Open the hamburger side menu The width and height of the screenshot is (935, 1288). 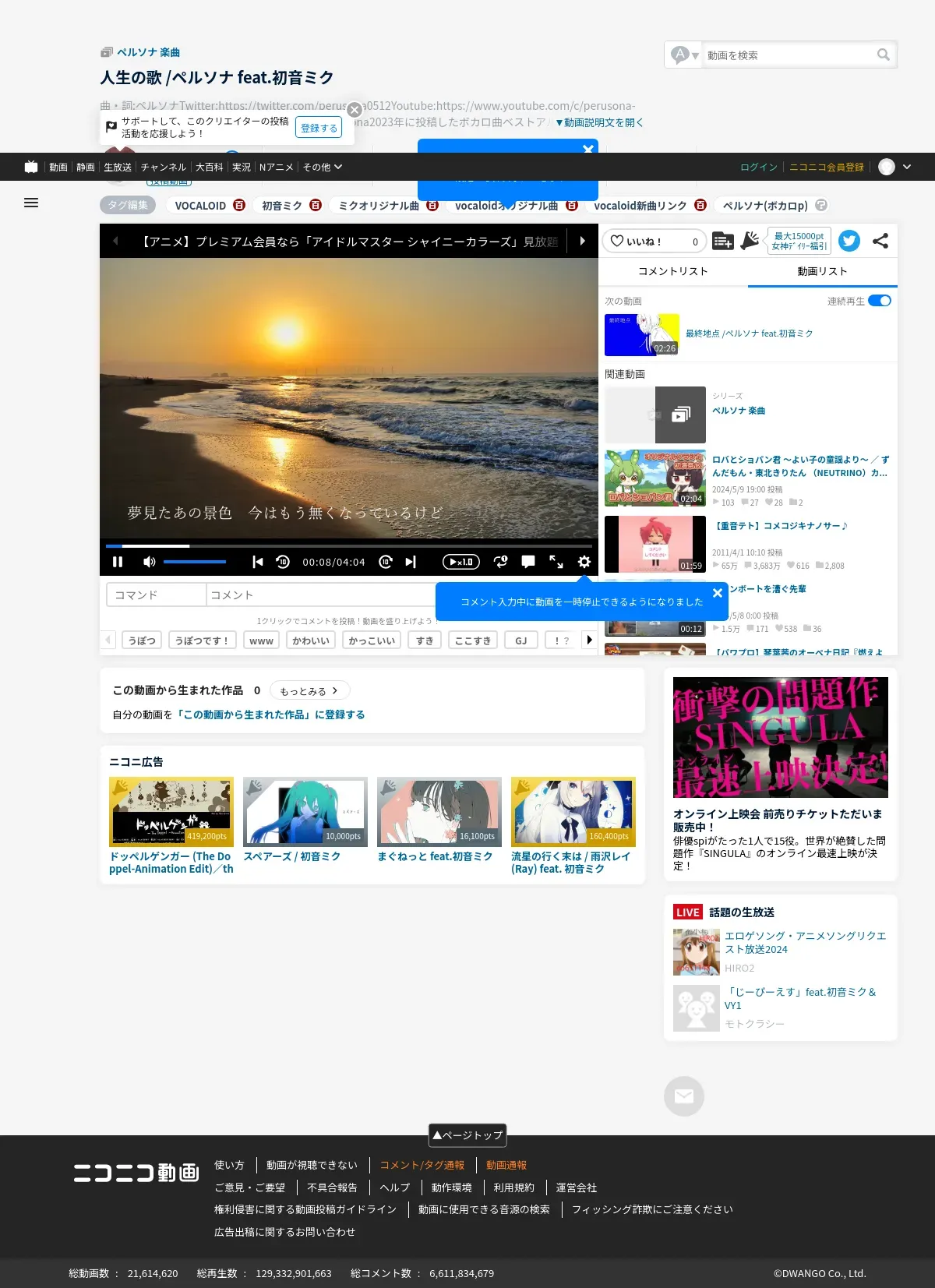[31, 203]
